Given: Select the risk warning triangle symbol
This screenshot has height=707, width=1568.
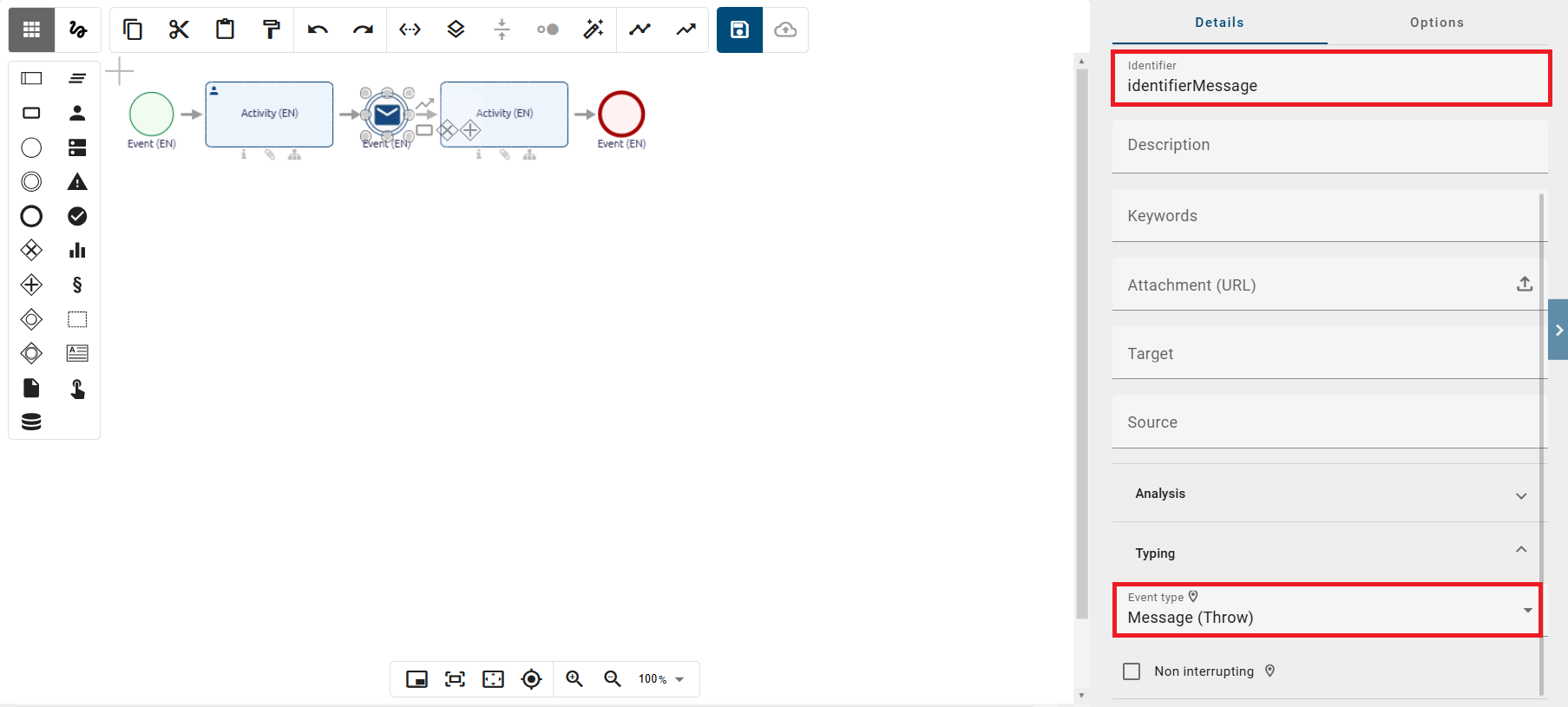Looking at the screenshot, I should click(77, 181).
